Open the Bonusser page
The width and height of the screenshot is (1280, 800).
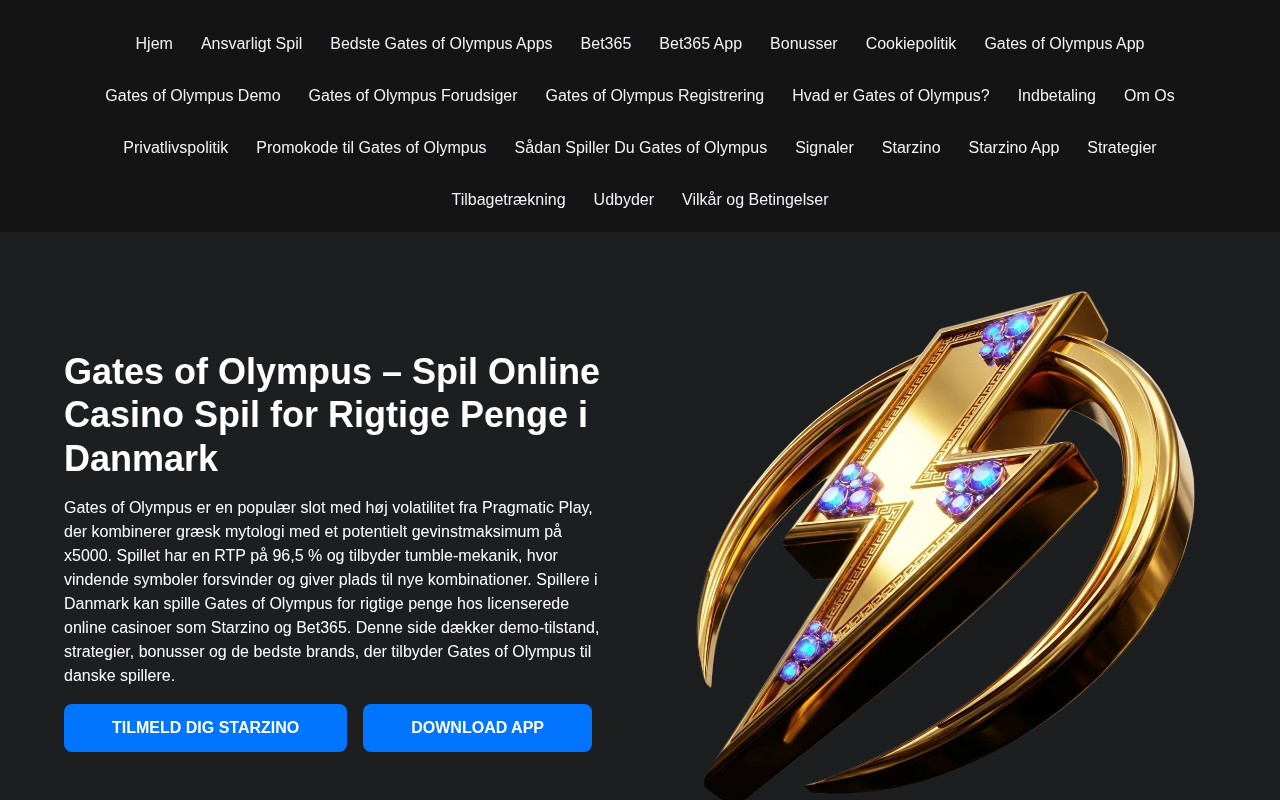pyautogui.click(x=804, y=44)
